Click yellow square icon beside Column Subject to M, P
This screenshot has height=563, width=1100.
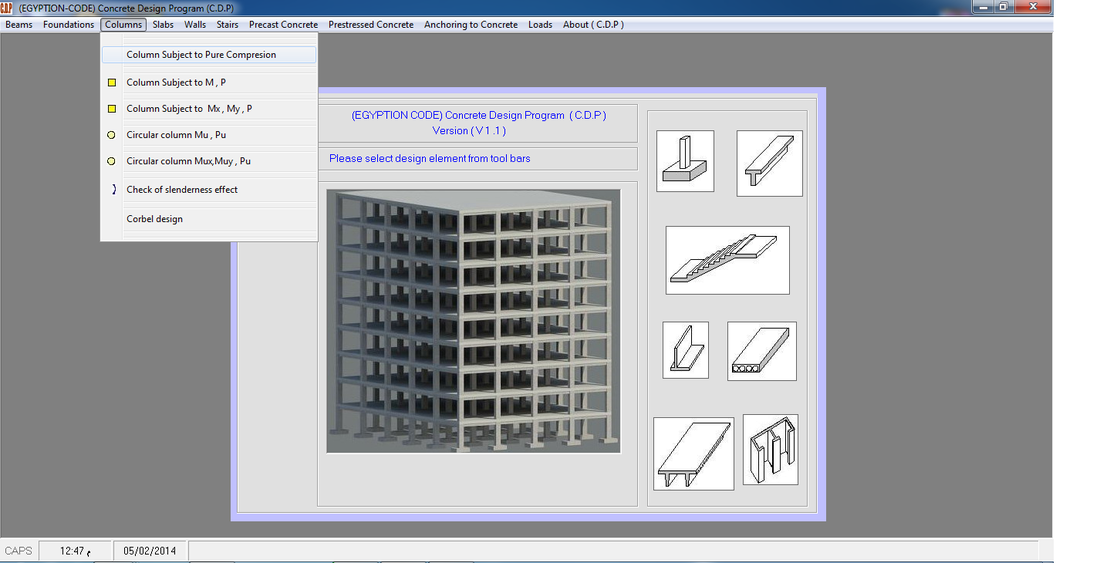click(112, 83)
